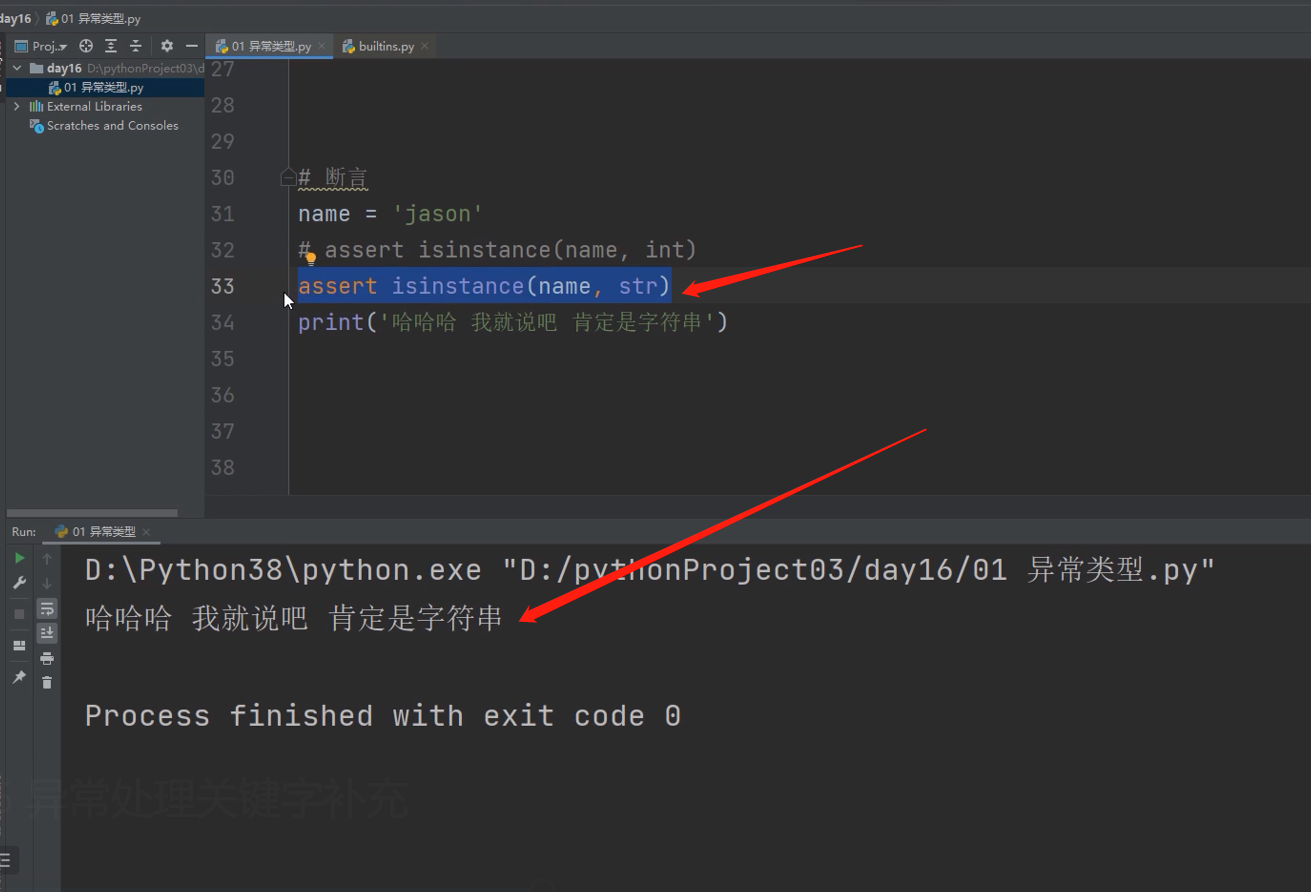Select the day16 folder in Project tree

coord(64,68)
